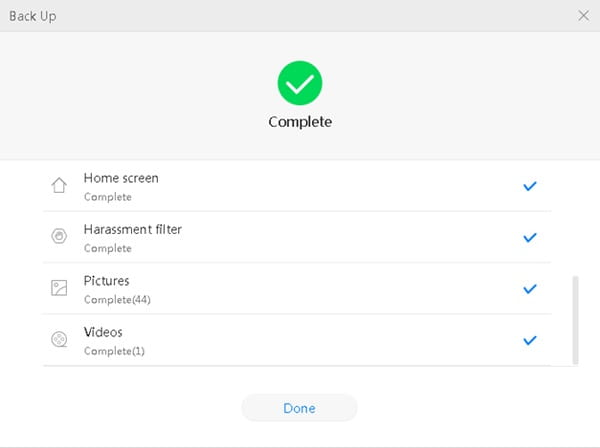Toggle the Pictures blue checkmark
600x448 pixels.
click(x=530, y=289)
